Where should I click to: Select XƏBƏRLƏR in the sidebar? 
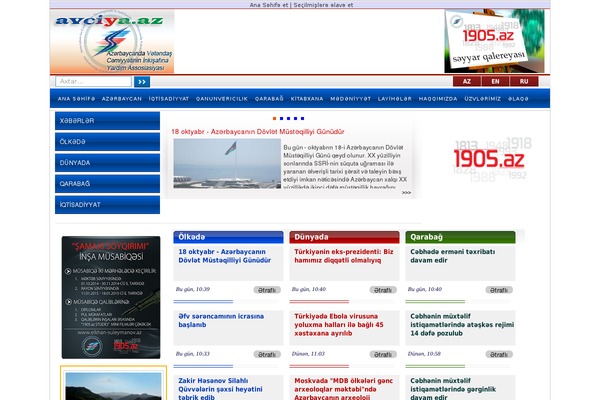point(108,121)
